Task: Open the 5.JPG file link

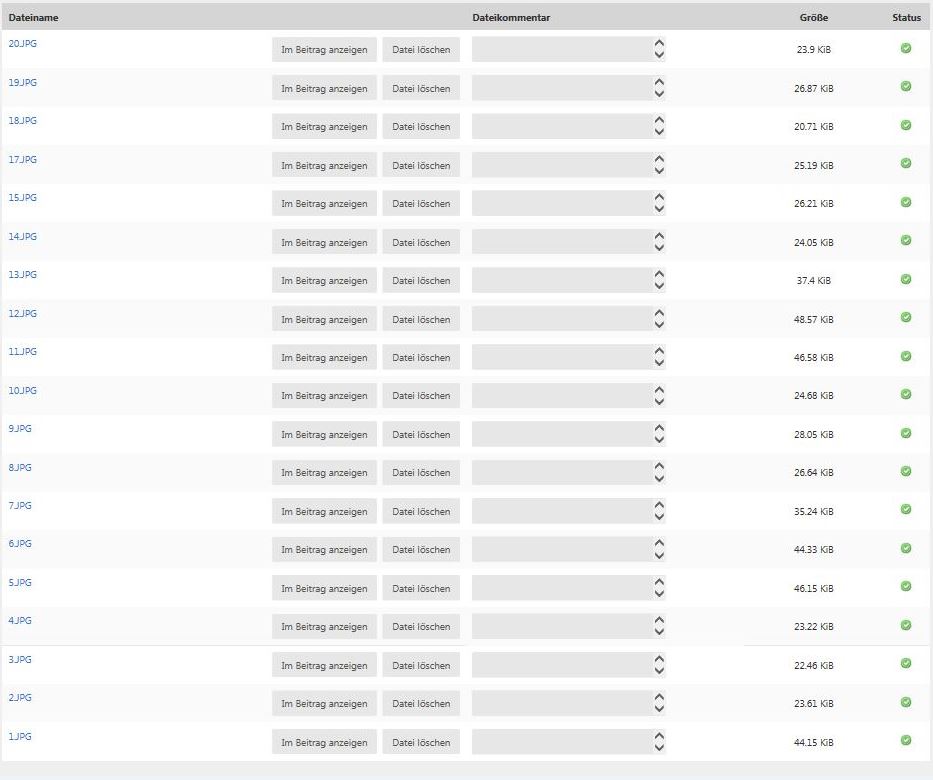Action: (x=20, y=583)
